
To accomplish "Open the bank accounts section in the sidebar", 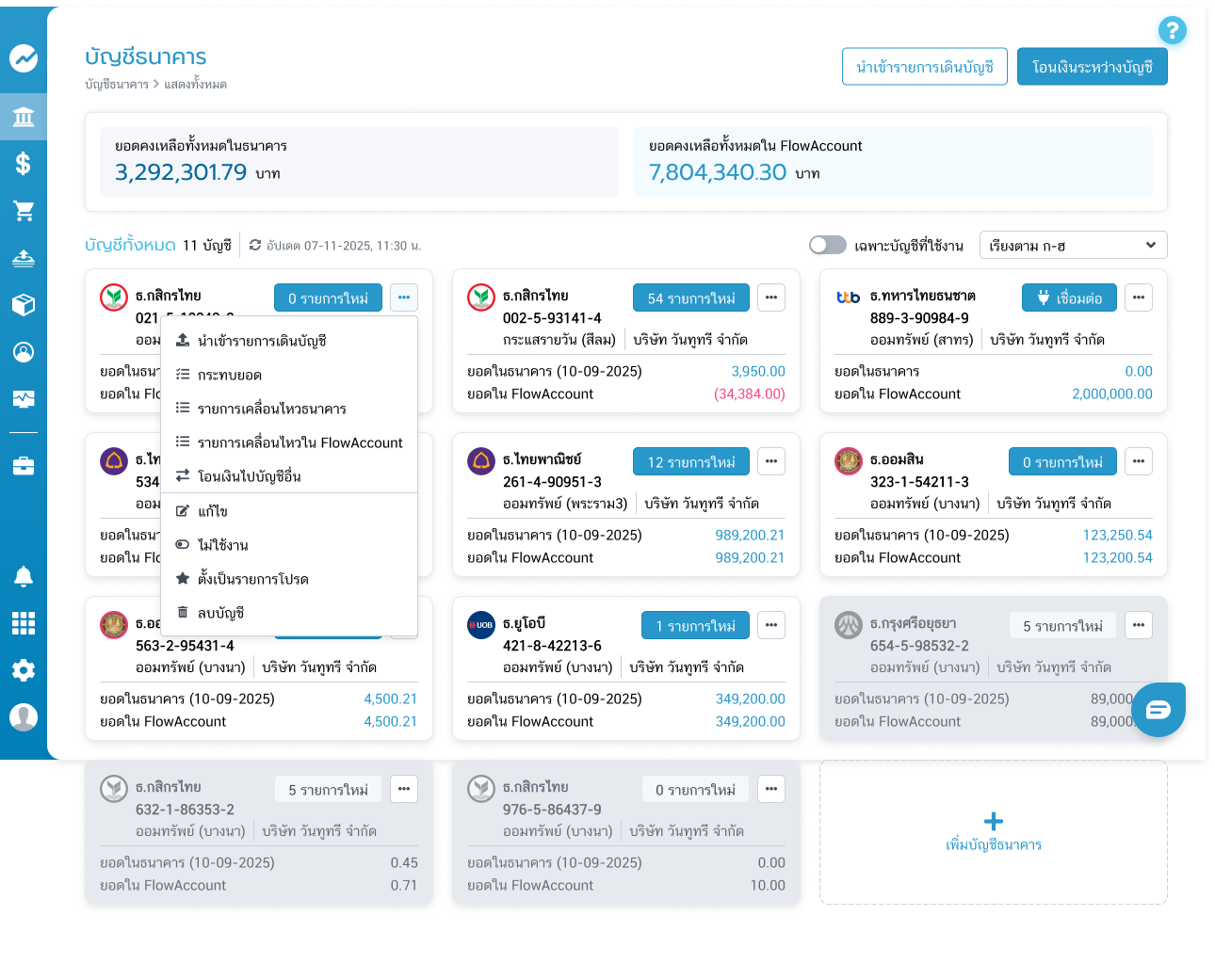I will click(24, 117).
